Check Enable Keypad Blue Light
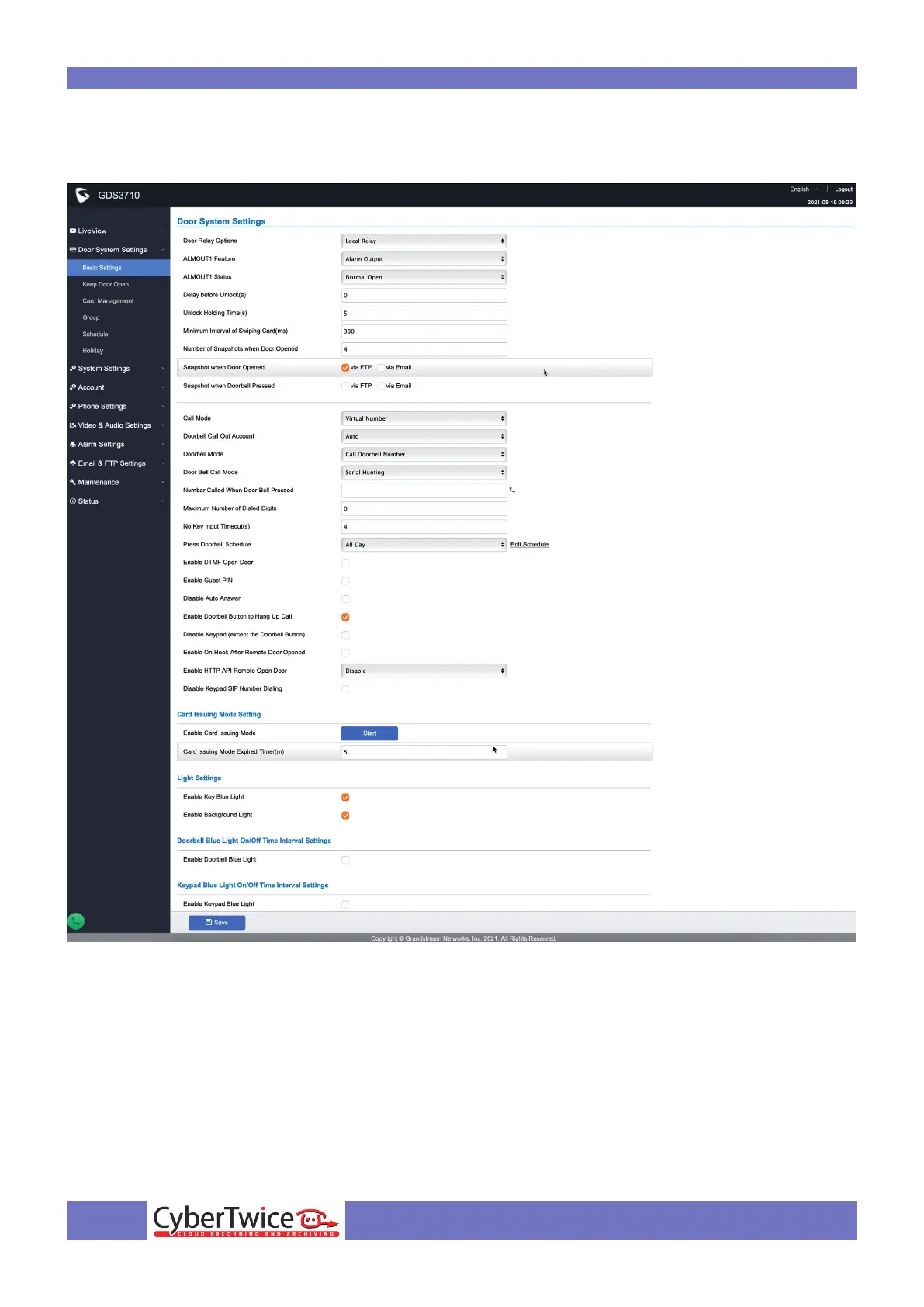This screenshot has width=924, height=1307. coord(345,904)
